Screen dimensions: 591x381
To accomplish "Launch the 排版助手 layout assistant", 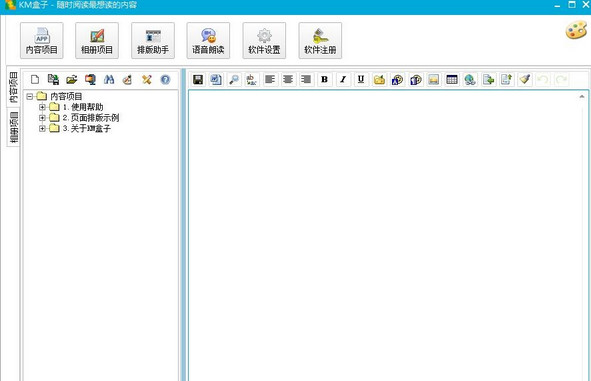I will [x=153, y=40].
